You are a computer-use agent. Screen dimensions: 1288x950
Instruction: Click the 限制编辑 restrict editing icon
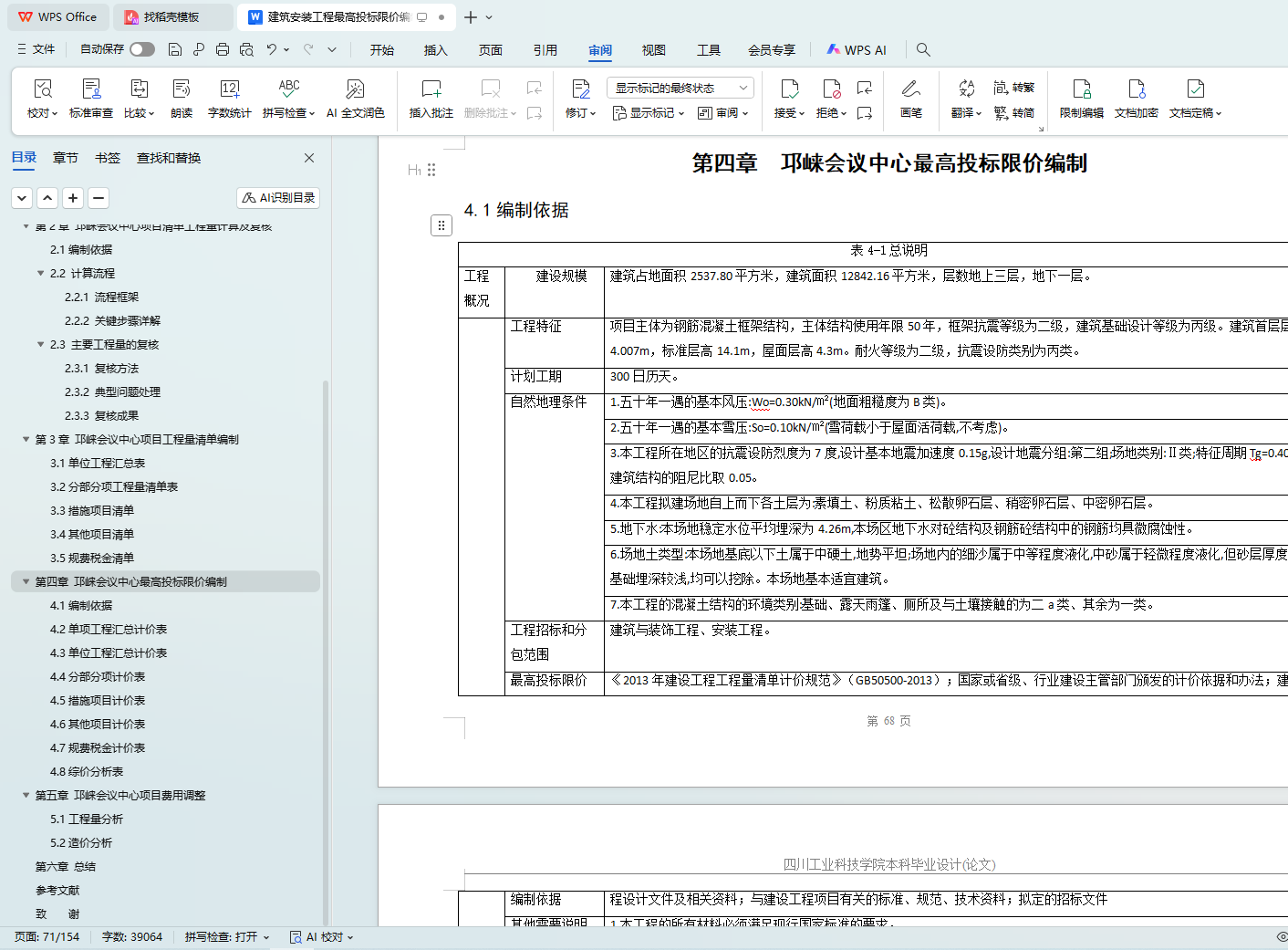coord(1081,89)
